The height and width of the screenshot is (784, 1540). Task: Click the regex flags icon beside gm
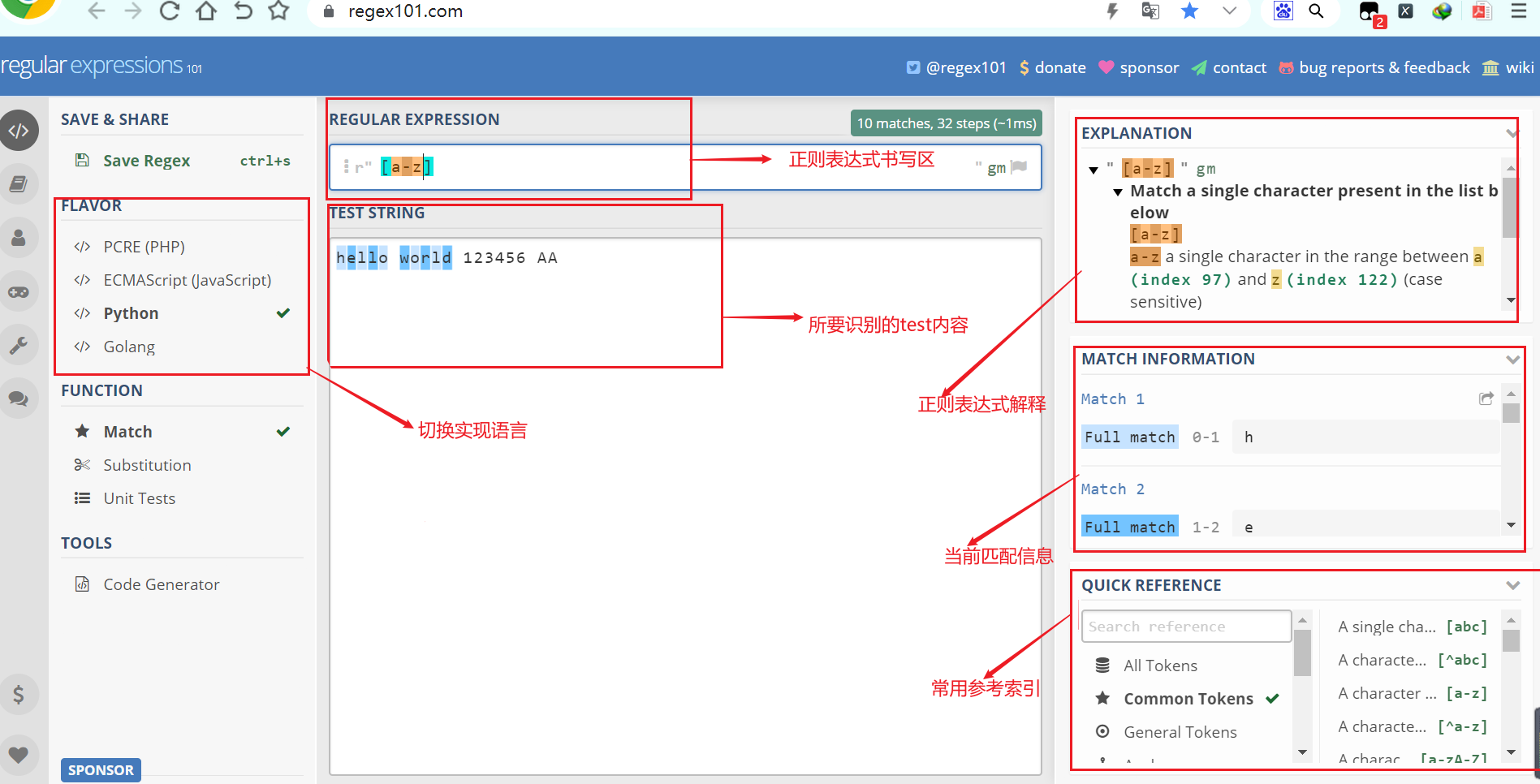tap(1019, 166)
